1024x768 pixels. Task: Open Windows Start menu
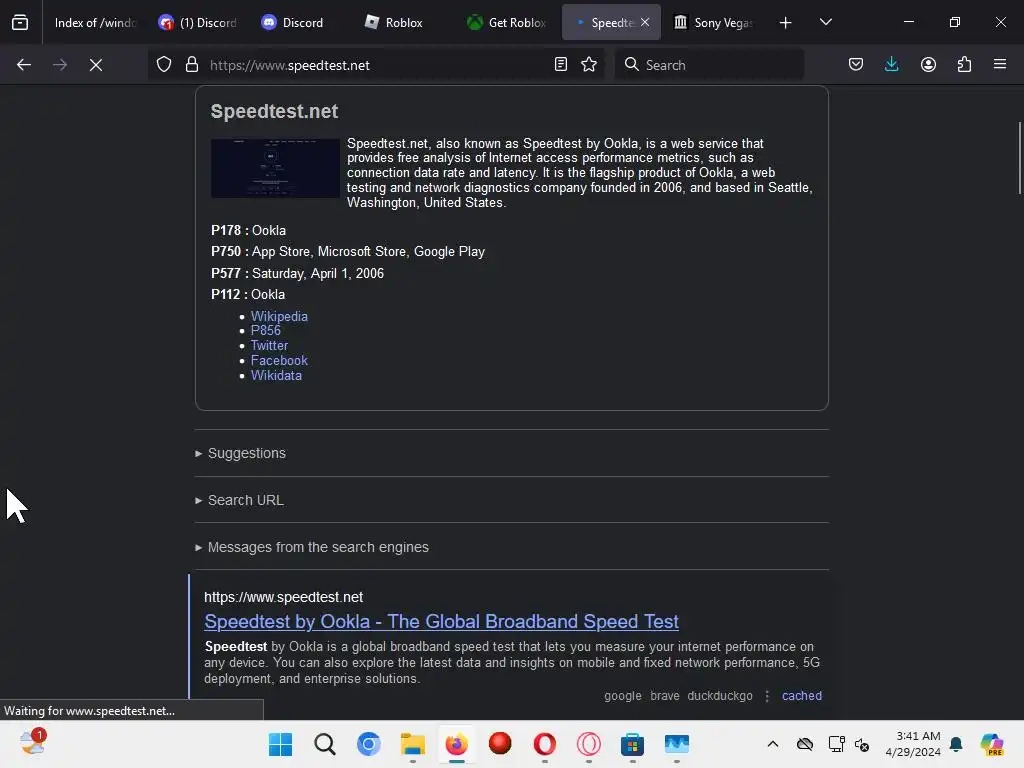pos(281,744)
